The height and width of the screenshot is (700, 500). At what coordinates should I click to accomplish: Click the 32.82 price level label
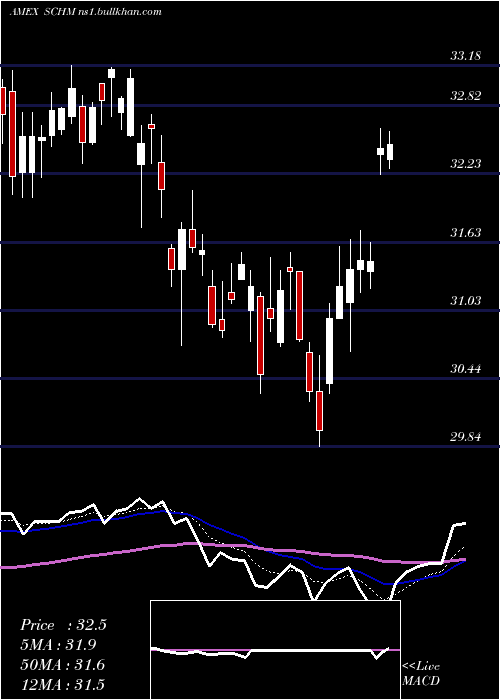point(466,96)
